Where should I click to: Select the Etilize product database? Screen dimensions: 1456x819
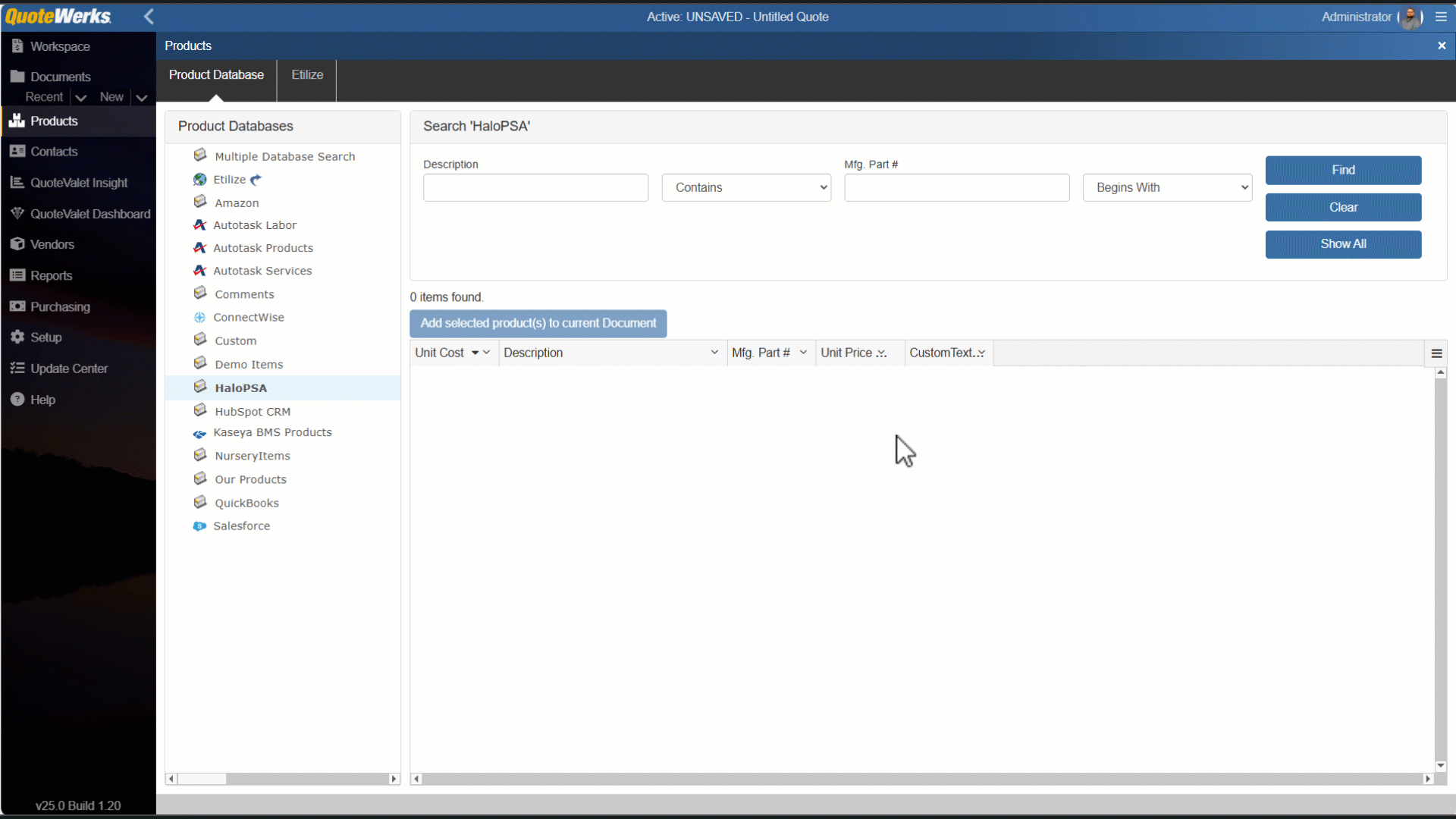[x=229, y=180]
